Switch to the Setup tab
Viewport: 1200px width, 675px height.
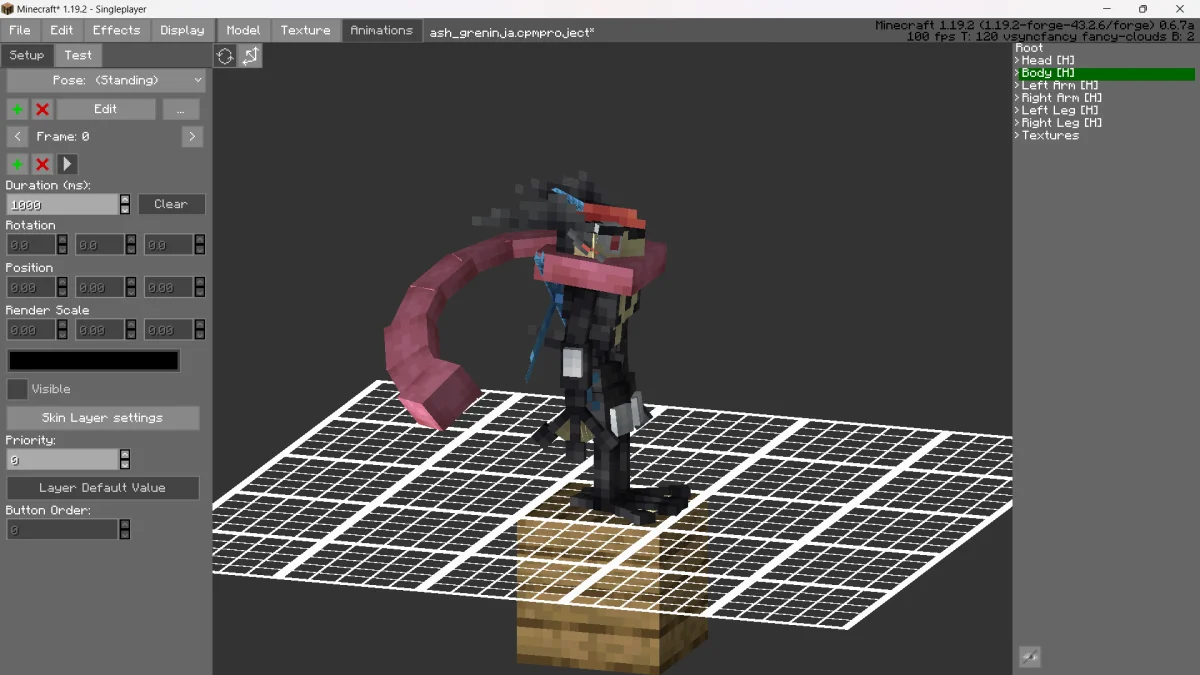(x=27, y=55)
